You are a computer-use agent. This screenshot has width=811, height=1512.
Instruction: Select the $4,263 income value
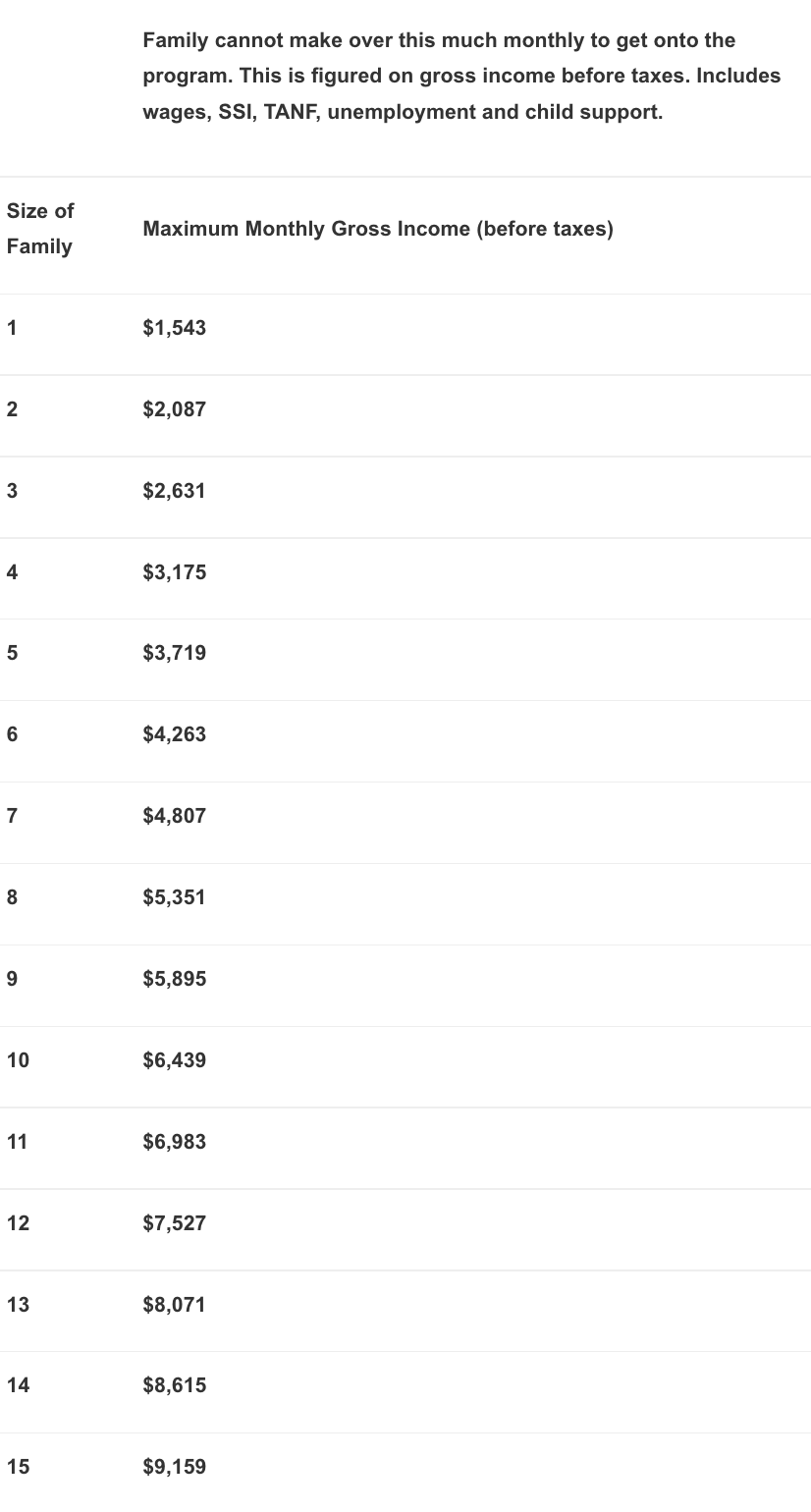[175, 735]
